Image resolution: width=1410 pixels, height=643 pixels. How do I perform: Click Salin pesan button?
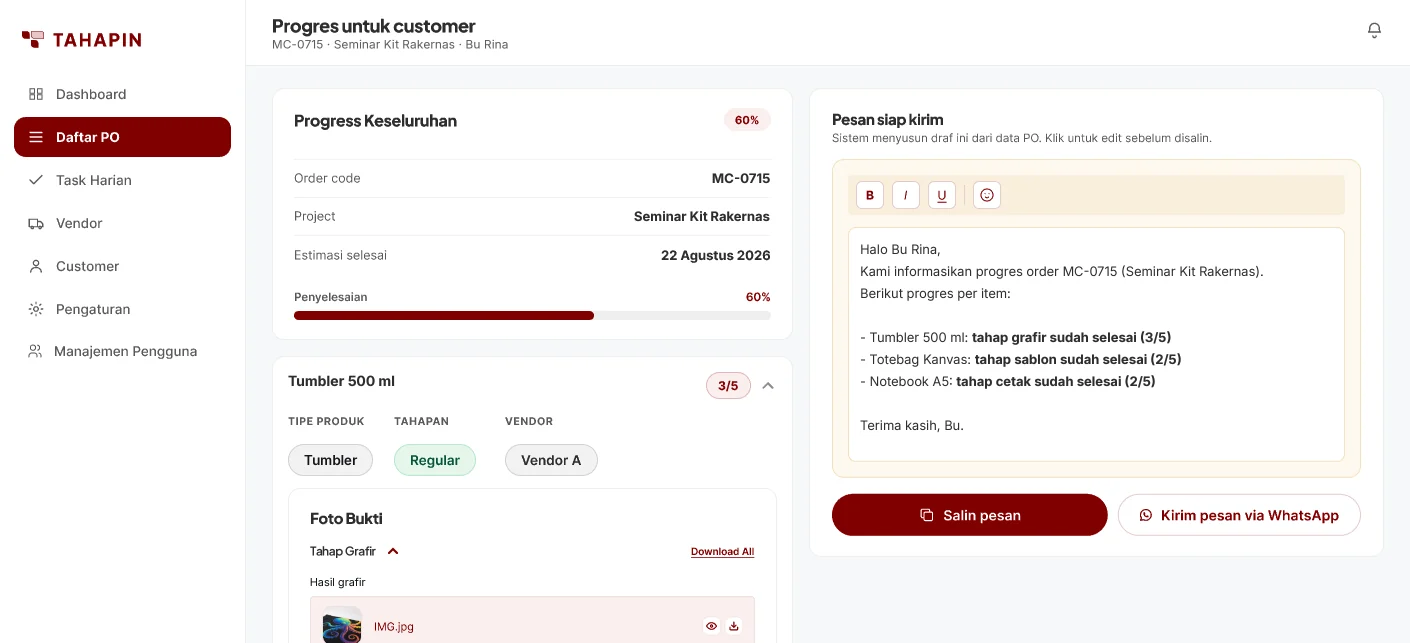pyautogui.click(x=970, y=515)
